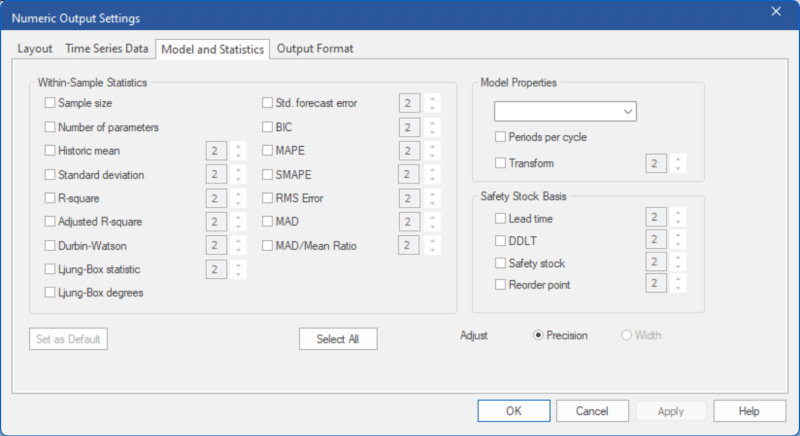The width and height of the screenshot is (800, 436).
Task: Click the Apply button
Action: [x=670, y=411]
